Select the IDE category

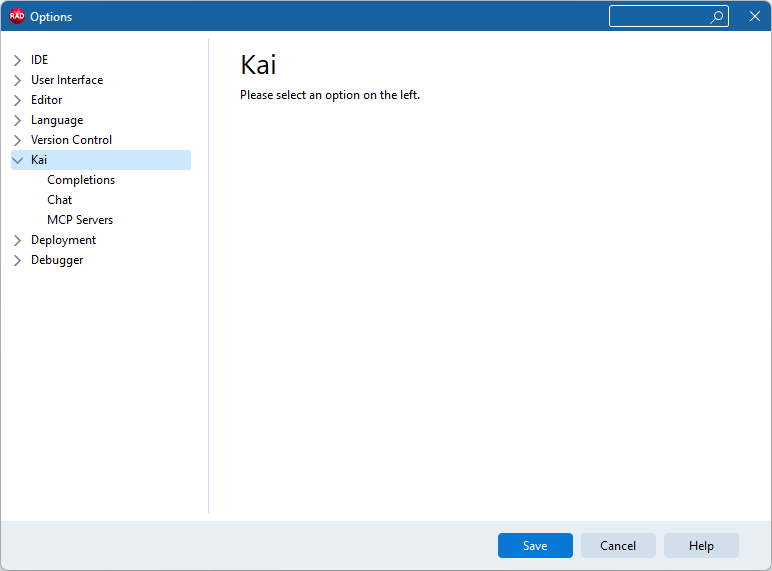pyautogui.click(x=39, y=60)
